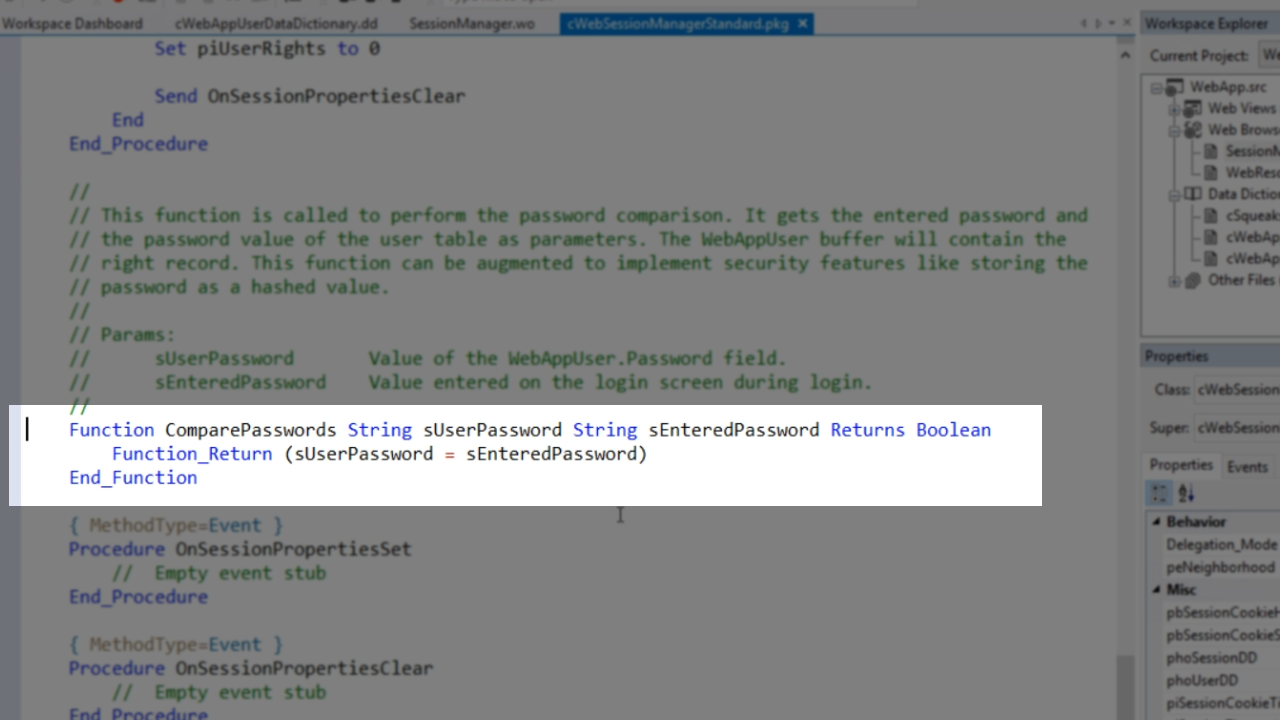
Task: Sort properties alphabetically
Action: tap(1187, 493)
